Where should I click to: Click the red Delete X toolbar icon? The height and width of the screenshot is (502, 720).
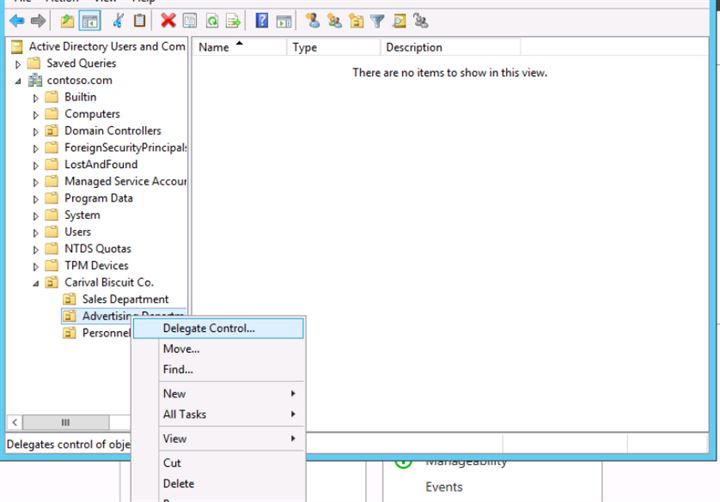[167, 20]
